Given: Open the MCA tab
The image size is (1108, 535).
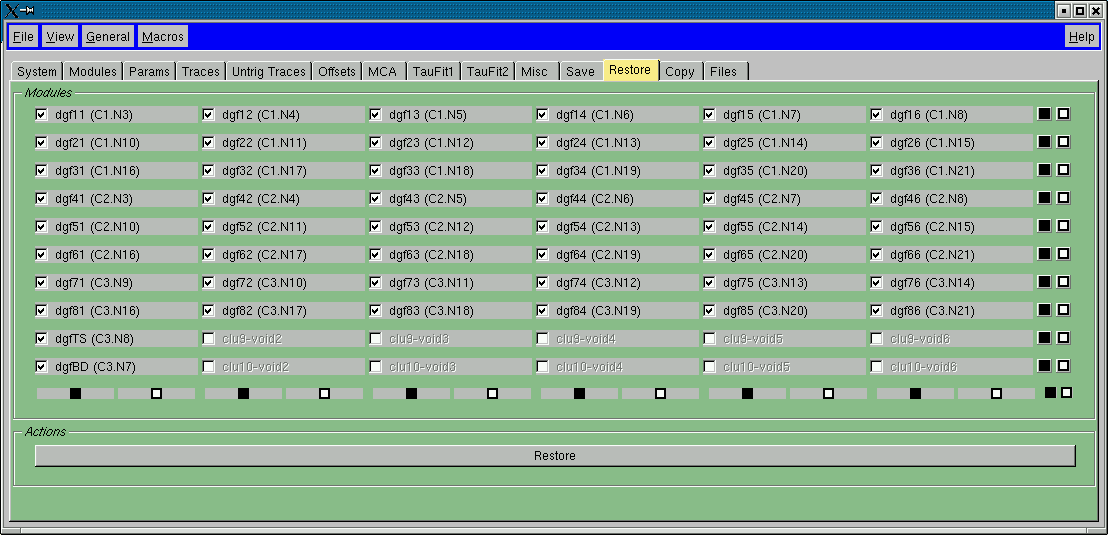Looking at the screenshot, I should tap(384, 71).
